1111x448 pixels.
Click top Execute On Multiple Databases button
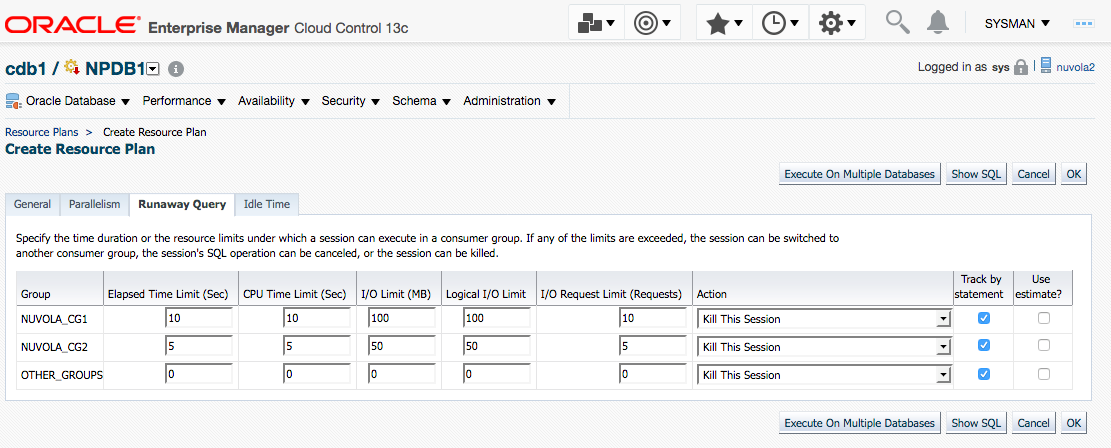(859, 174)
